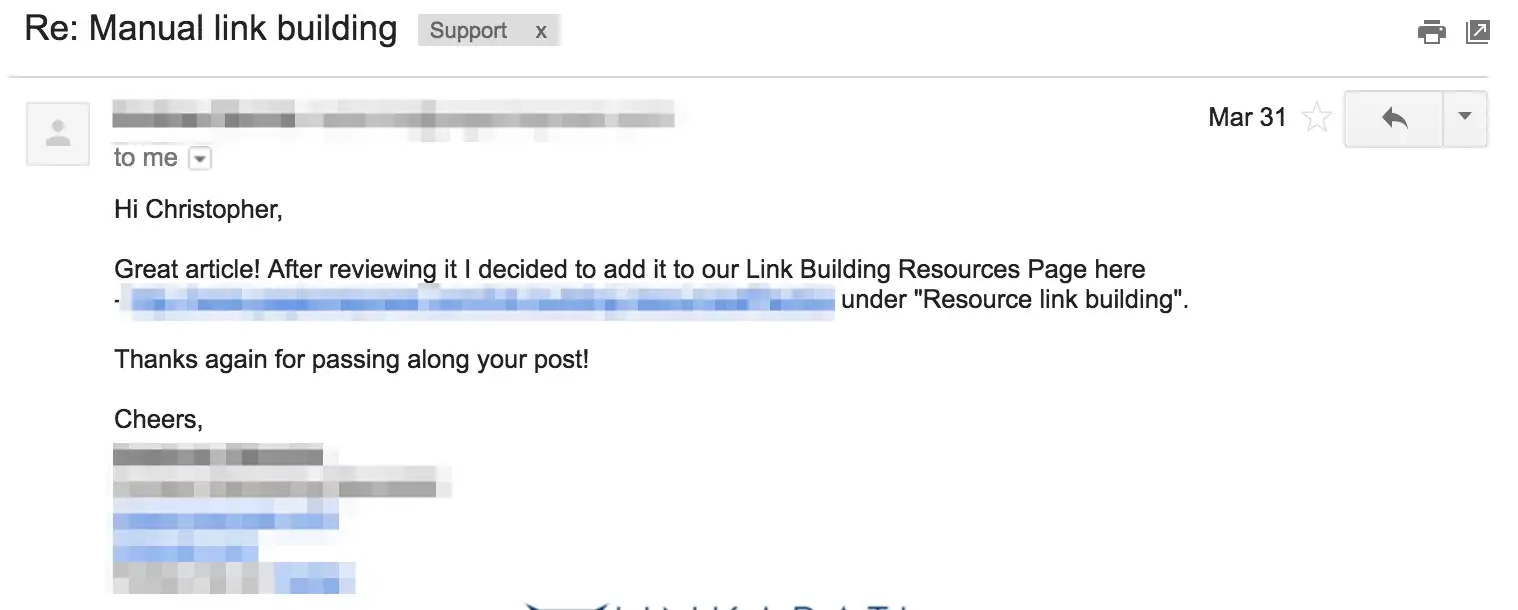Viewport: 1518px width, 610px height.
Task: Open the More options dropdown beside reply
Action: (x=1465, y=118)
